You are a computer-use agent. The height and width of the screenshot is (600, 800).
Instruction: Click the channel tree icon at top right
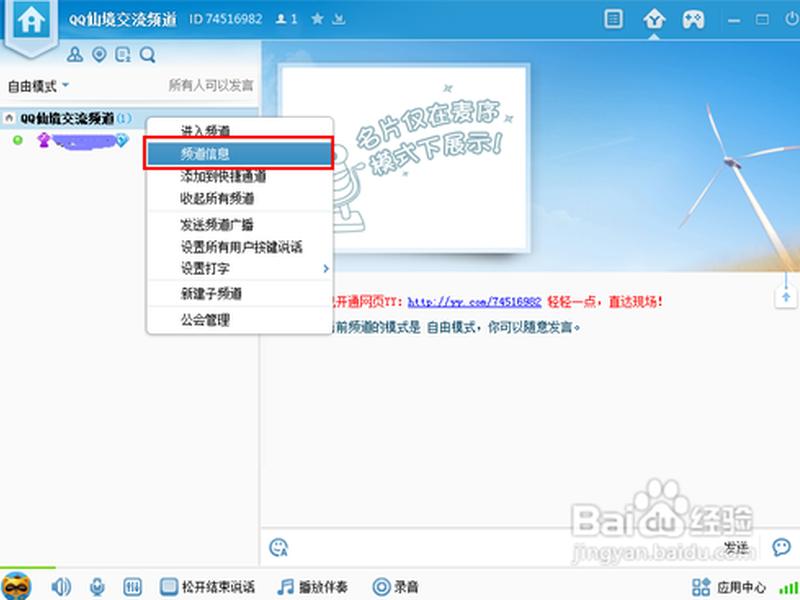point(654,20)
